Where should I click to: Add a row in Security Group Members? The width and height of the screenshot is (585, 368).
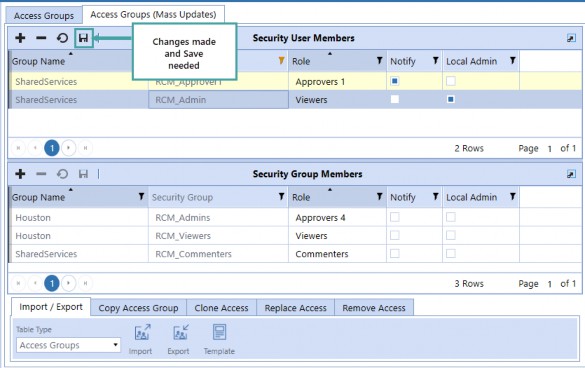click(x=20, y=174)
